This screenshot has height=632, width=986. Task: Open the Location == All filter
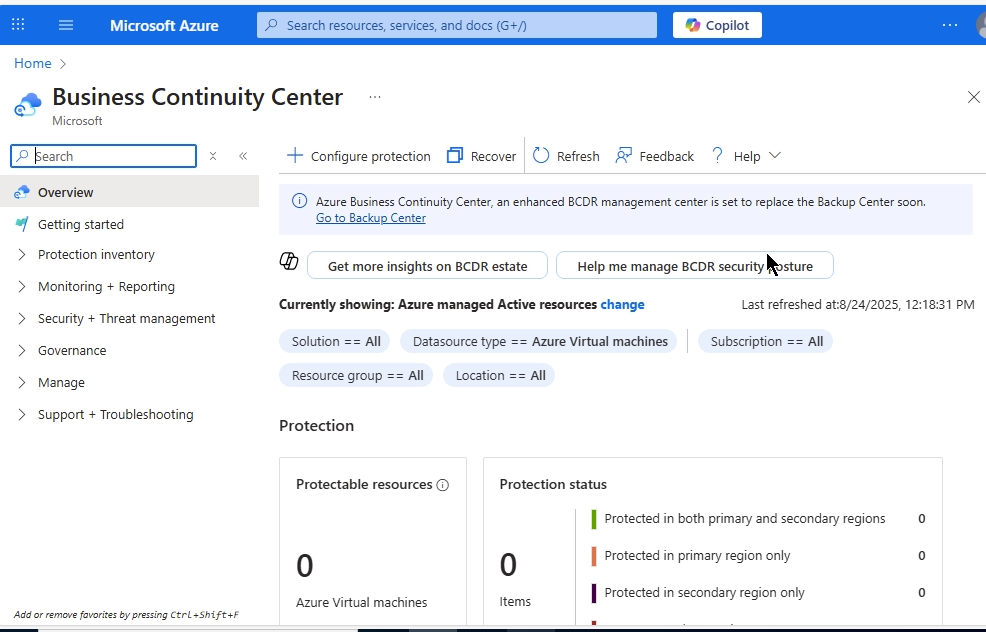pyautogui.click(x=499, y=375)
